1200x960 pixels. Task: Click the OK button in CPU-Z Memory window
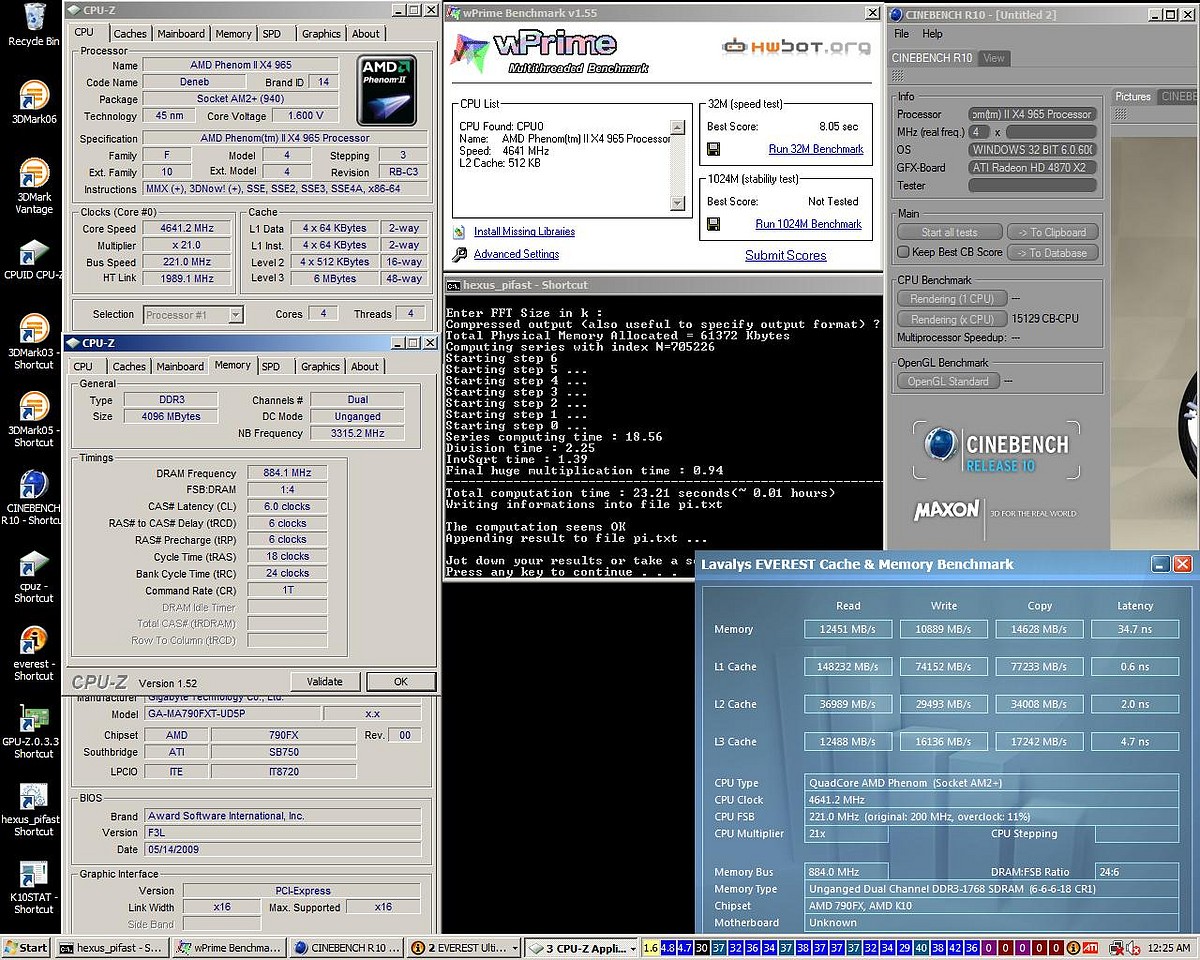(401, 681)
